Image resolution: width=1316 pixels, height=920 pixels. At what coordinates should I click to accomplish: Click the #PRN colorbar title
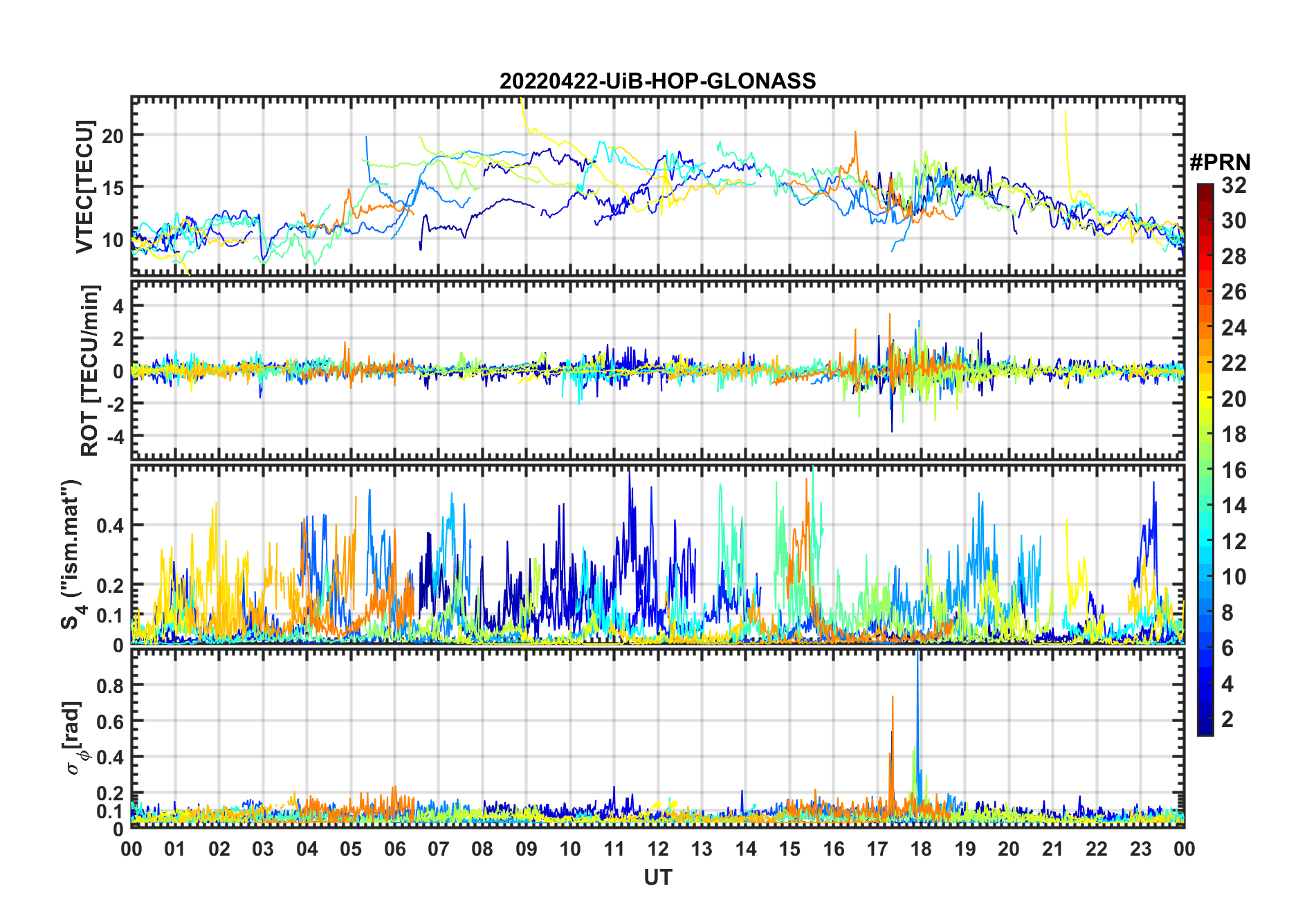[1220, 163]
